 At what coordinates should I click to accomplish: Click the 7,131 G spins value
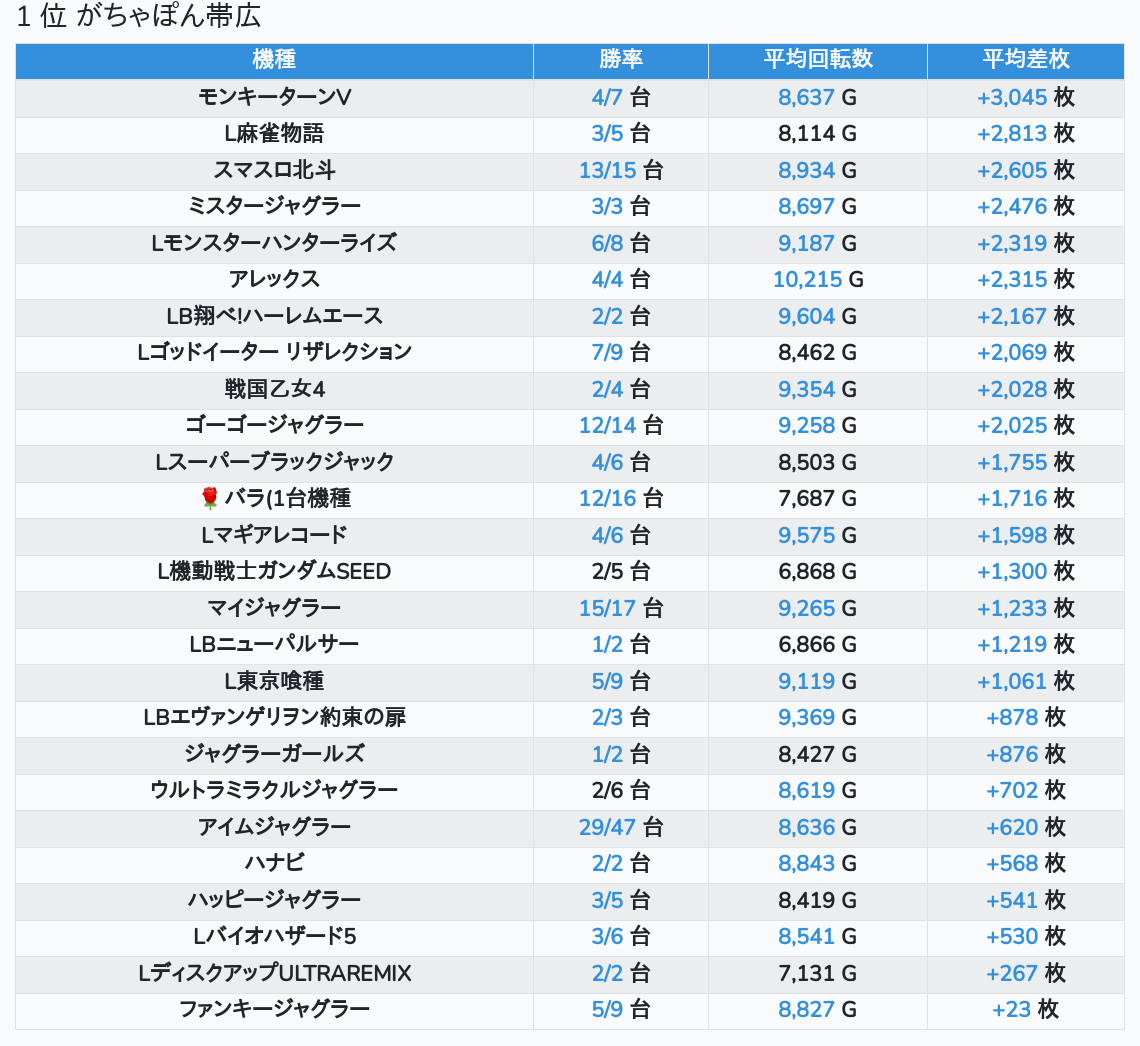[x=817, y=973]
